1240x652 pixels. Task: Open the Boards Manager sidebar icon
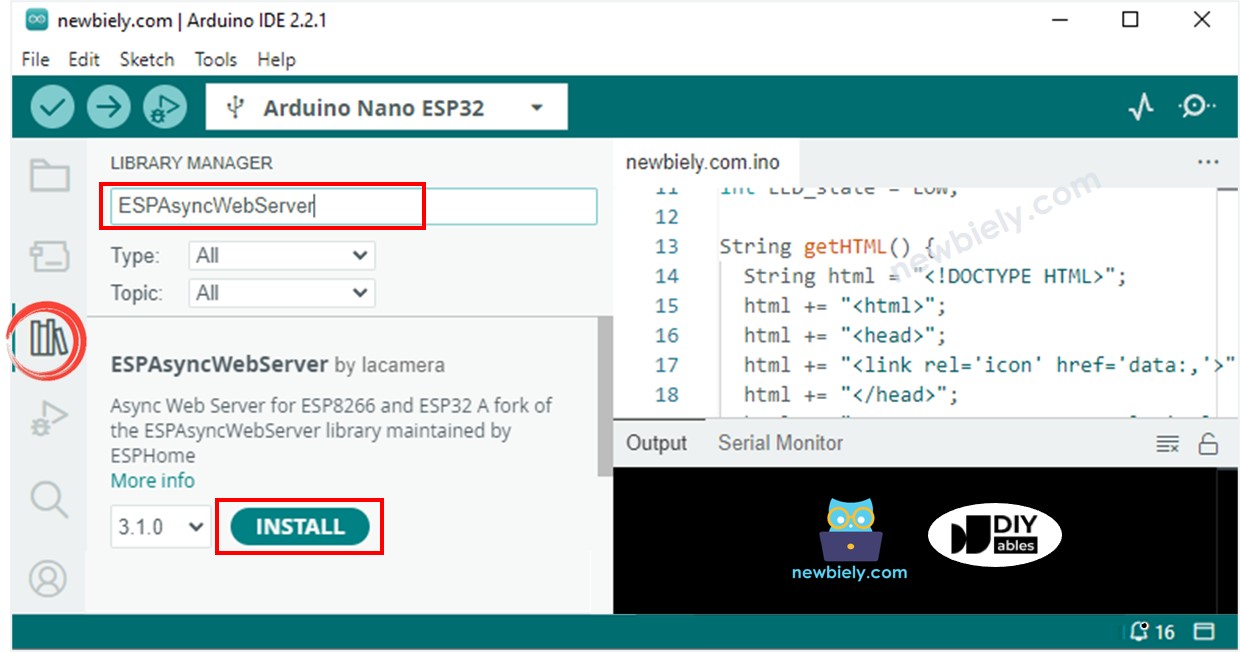click(49, 256)
